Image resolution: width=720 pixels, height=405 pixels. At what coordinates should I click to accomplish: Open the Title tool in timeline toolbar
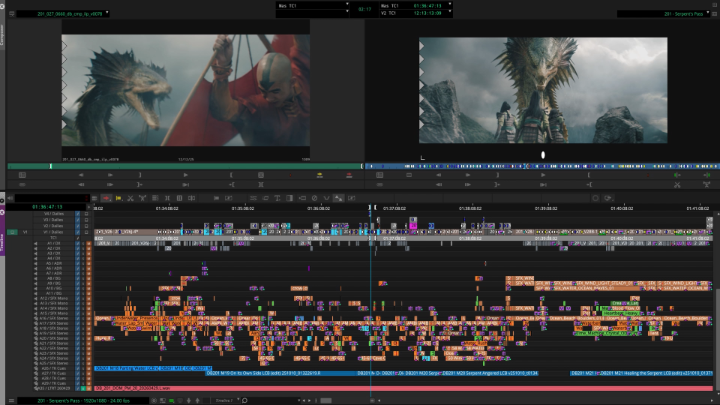coord(277,198)
